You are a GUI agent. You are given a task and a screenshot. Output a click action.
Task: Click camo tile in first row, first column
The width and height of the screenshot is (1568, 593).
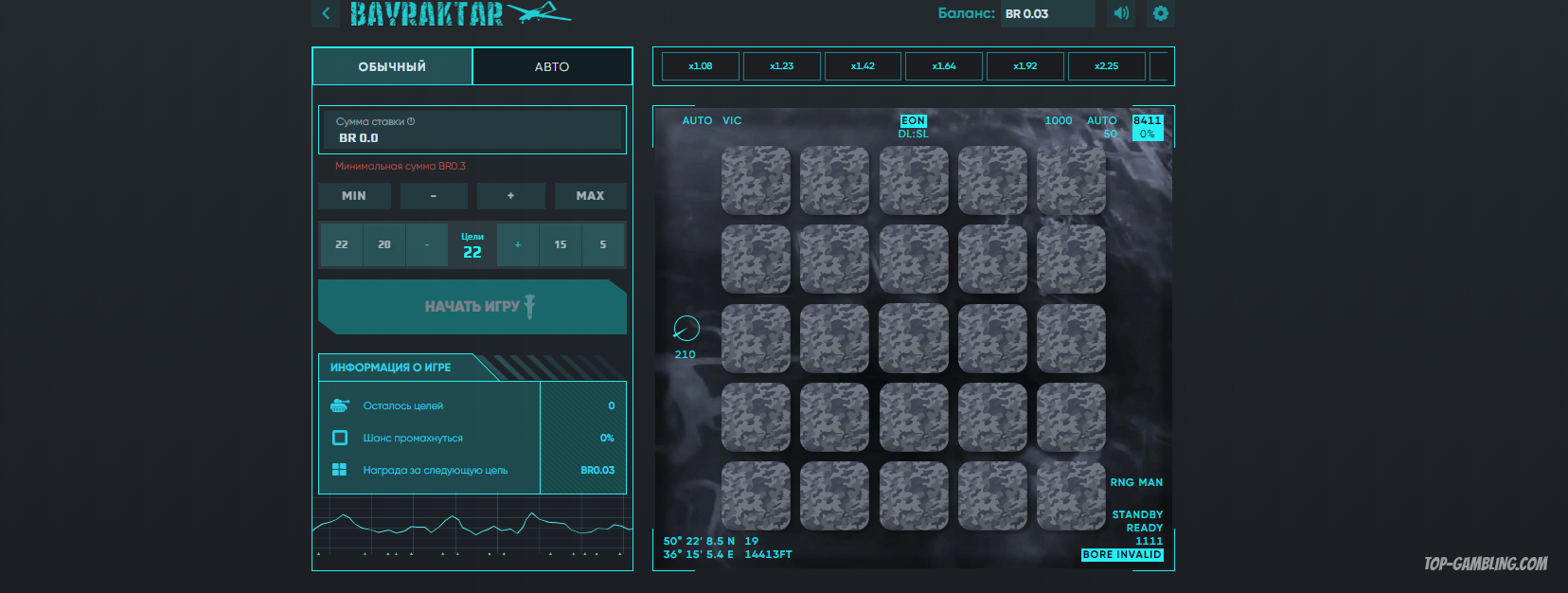click(x=756, y=180)
